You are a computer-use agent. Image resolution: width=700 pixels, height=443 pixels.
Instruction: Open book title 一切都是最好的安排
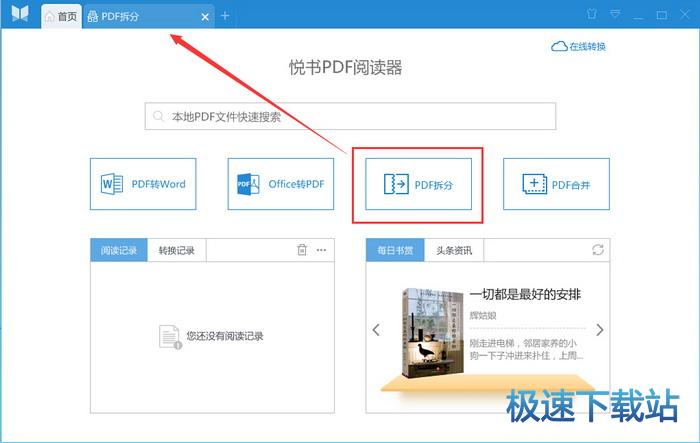tap(525, 294)
